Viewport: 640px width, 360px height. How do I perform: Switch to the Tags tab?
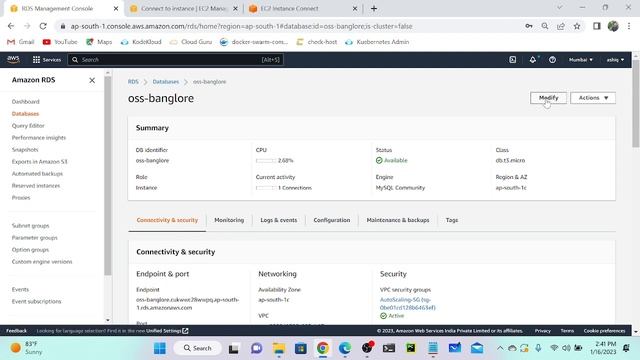452,220
